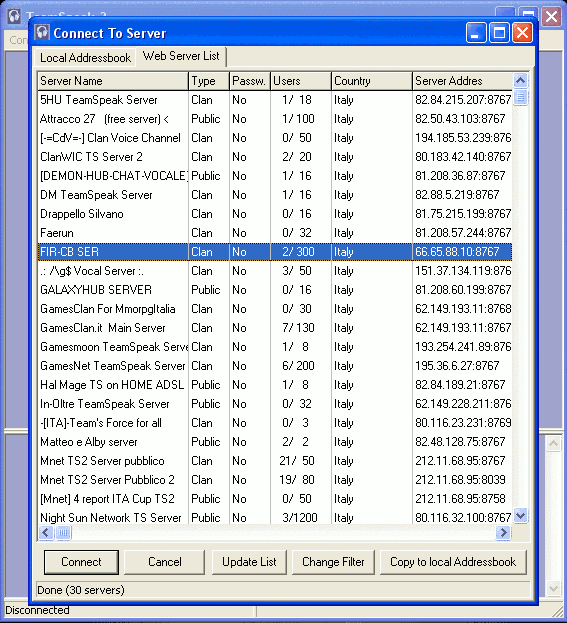This screenshot has width=567, height=623.
Task: Select the Drappello Silvano server
Action: coord(275,214)
